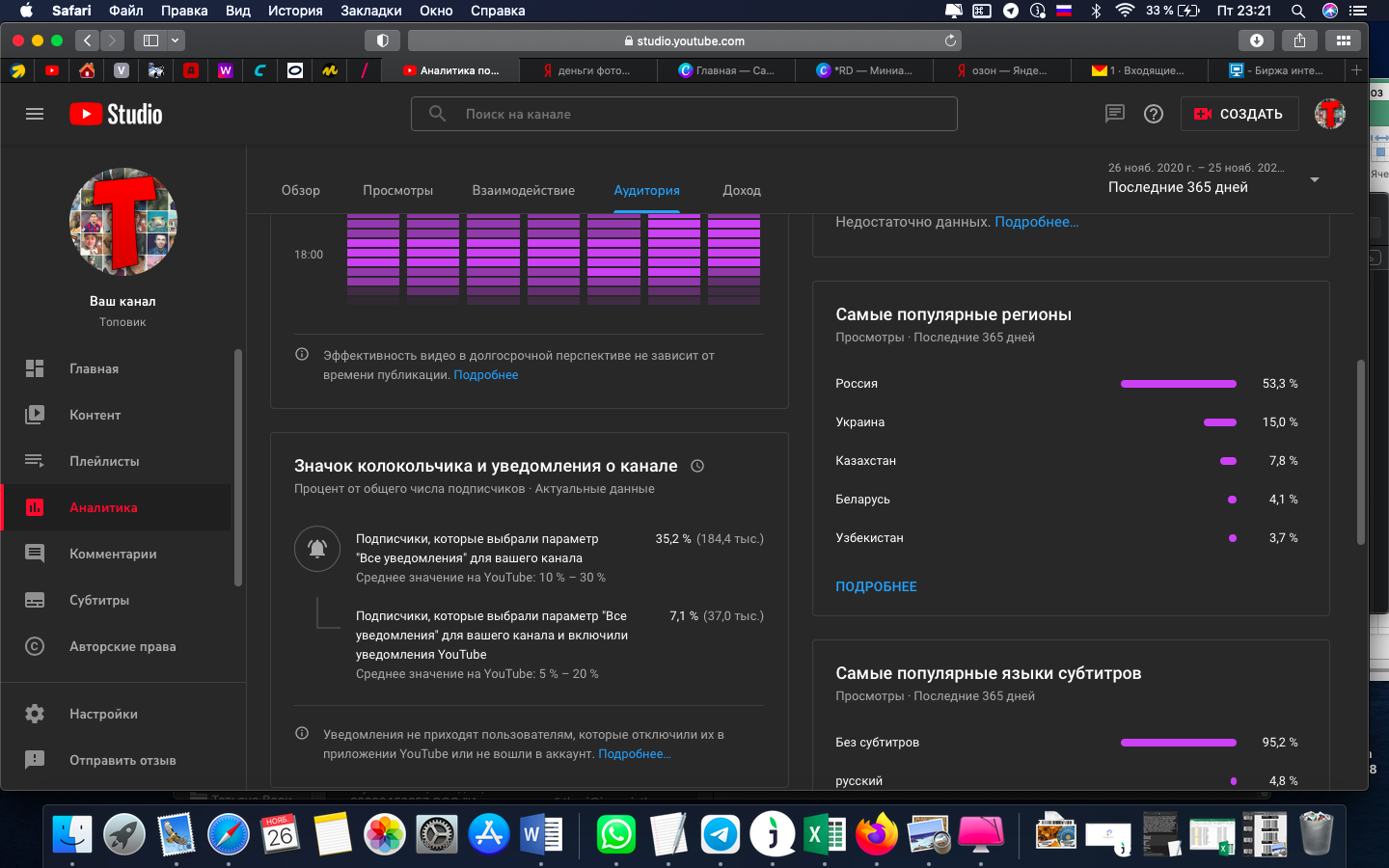Image resolution: width=1389 pixels, height=868 pixels.
Task: Open the hamburger navigation menu
Action: 35,114
